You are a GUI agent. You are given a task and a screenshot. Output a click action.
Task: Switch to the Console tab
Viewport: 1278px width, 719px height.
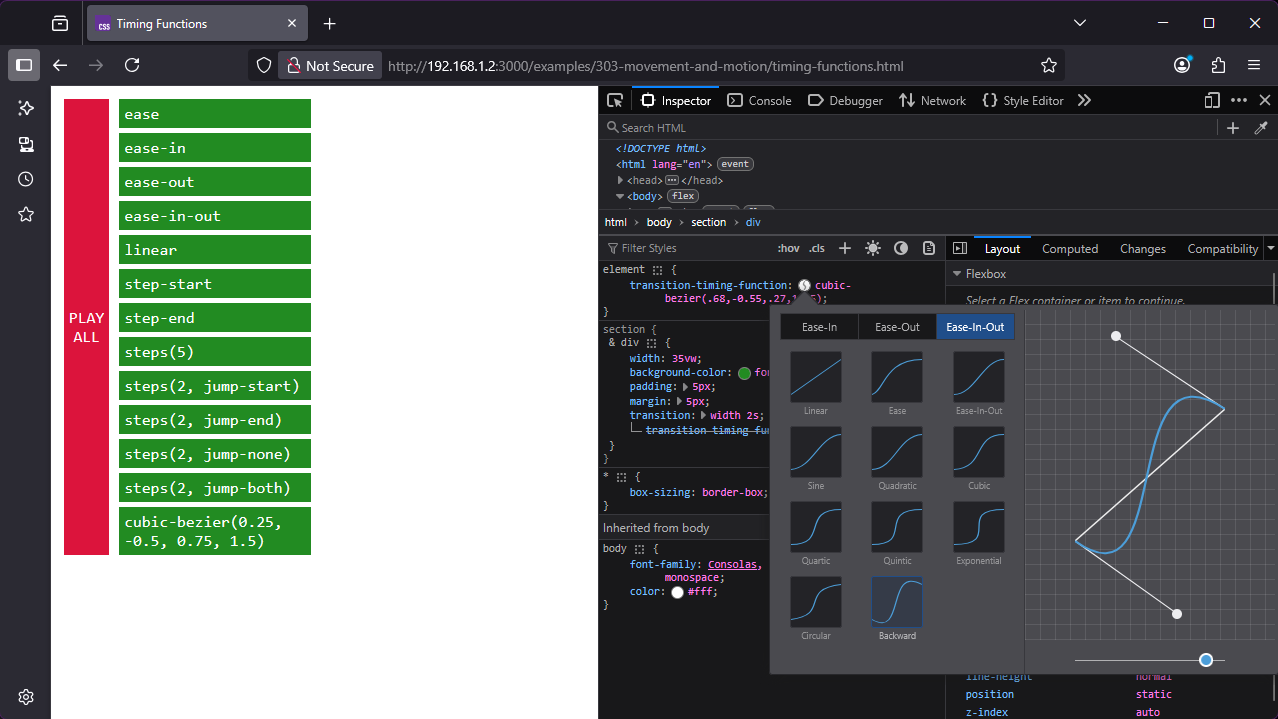point(759,100)
